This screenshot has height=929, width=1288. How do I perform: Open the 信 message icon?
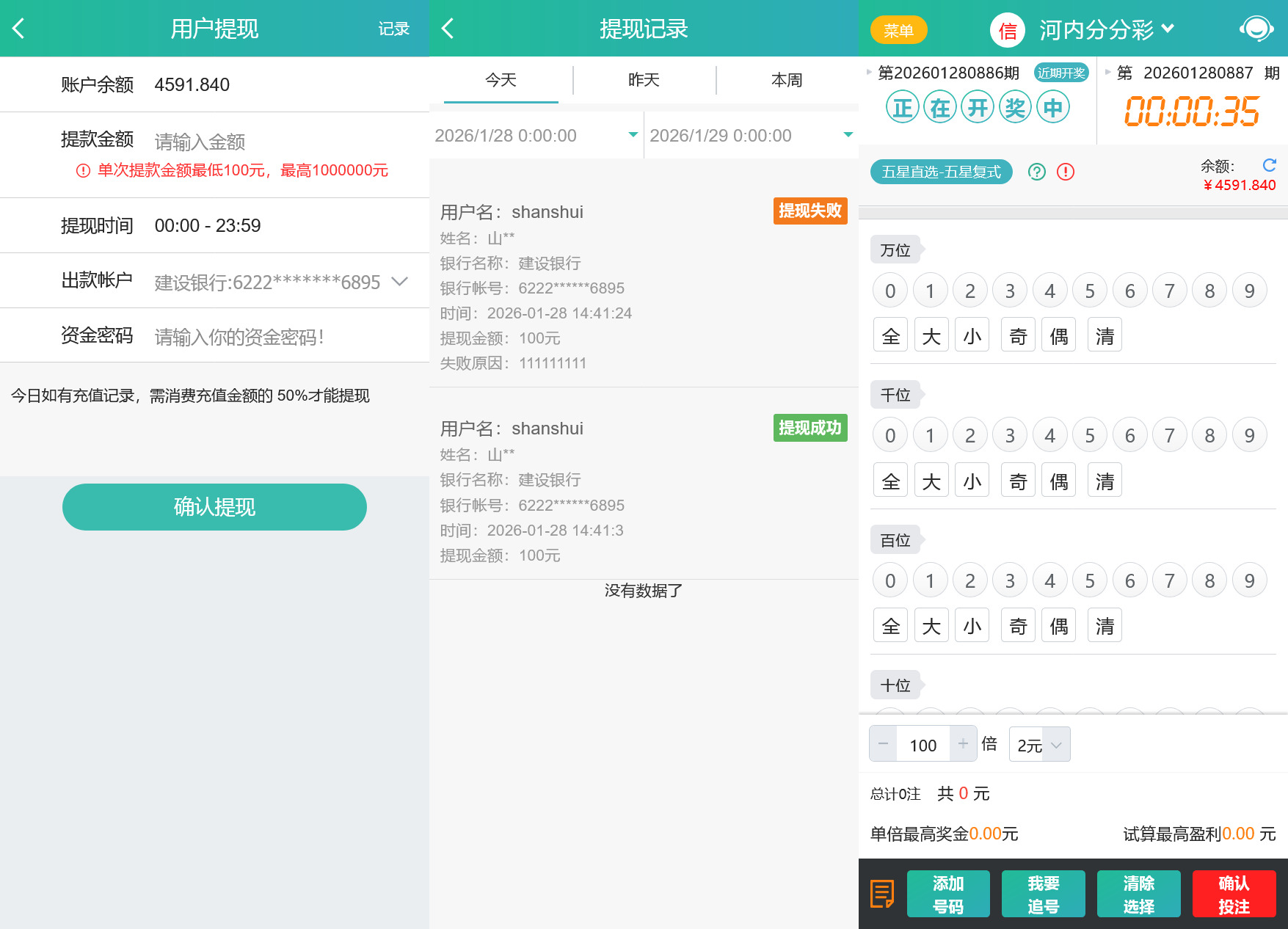1007,30
